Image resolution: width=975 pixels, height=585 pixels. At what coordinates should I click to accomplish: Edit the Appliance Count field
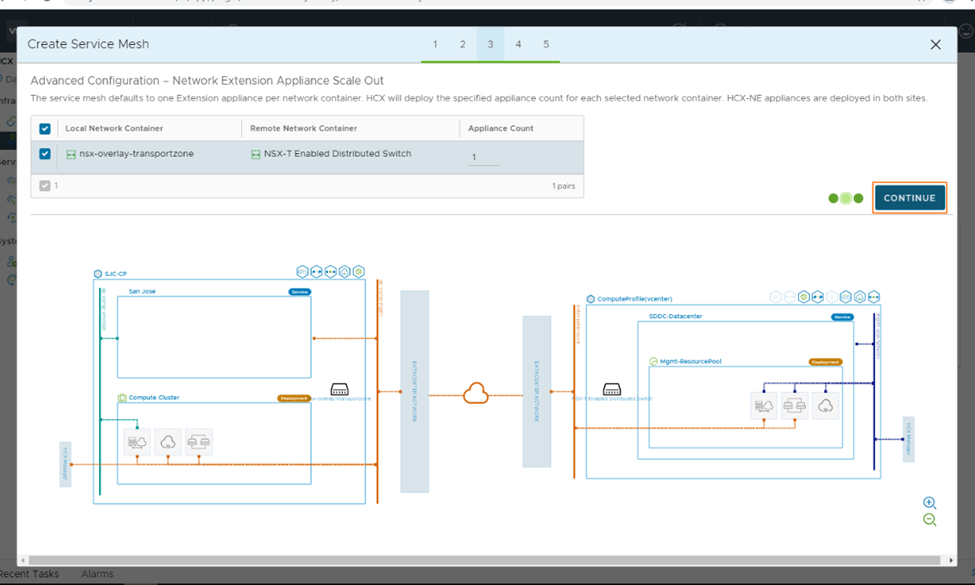point(484,157)
